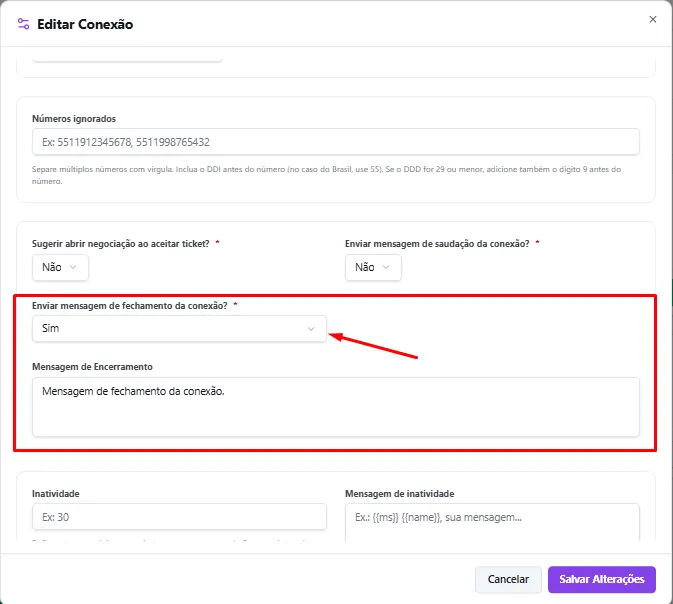Image resolution: width=673 pixels, height=604 pixels.
Task: Click into the Mensagem de inatividade text area
Action: tap(492, 522)
